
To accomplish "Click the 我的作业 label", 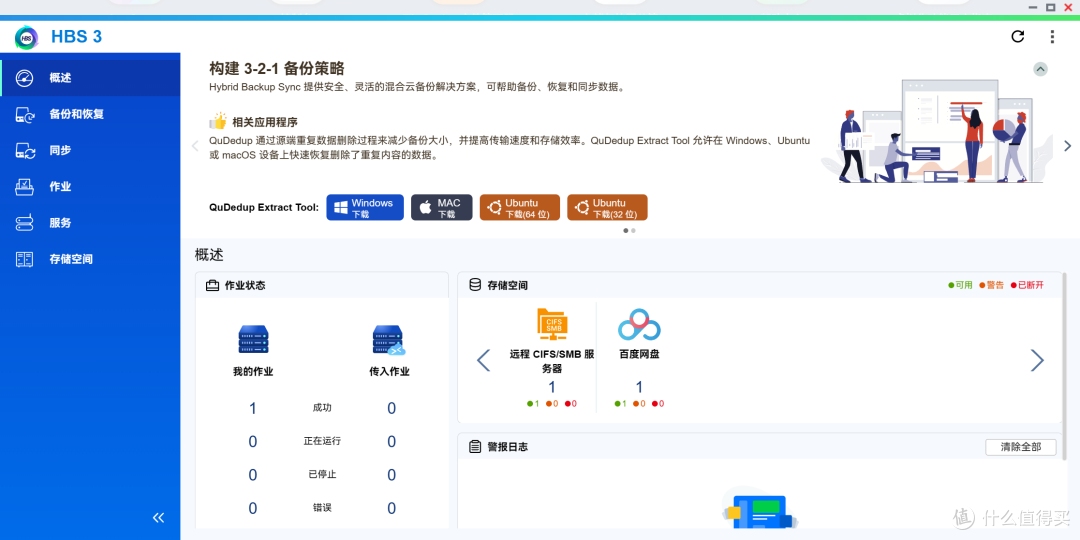I will [253, 371].
